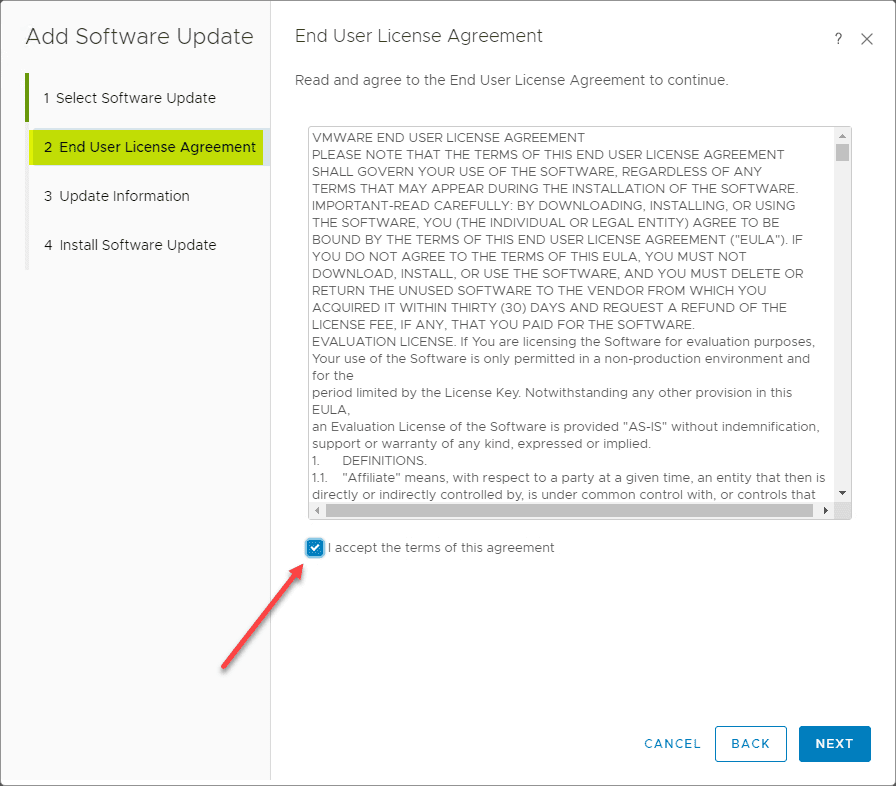
Task: Click the scroll up arrow in EULA box
Action: coord(842,135)
